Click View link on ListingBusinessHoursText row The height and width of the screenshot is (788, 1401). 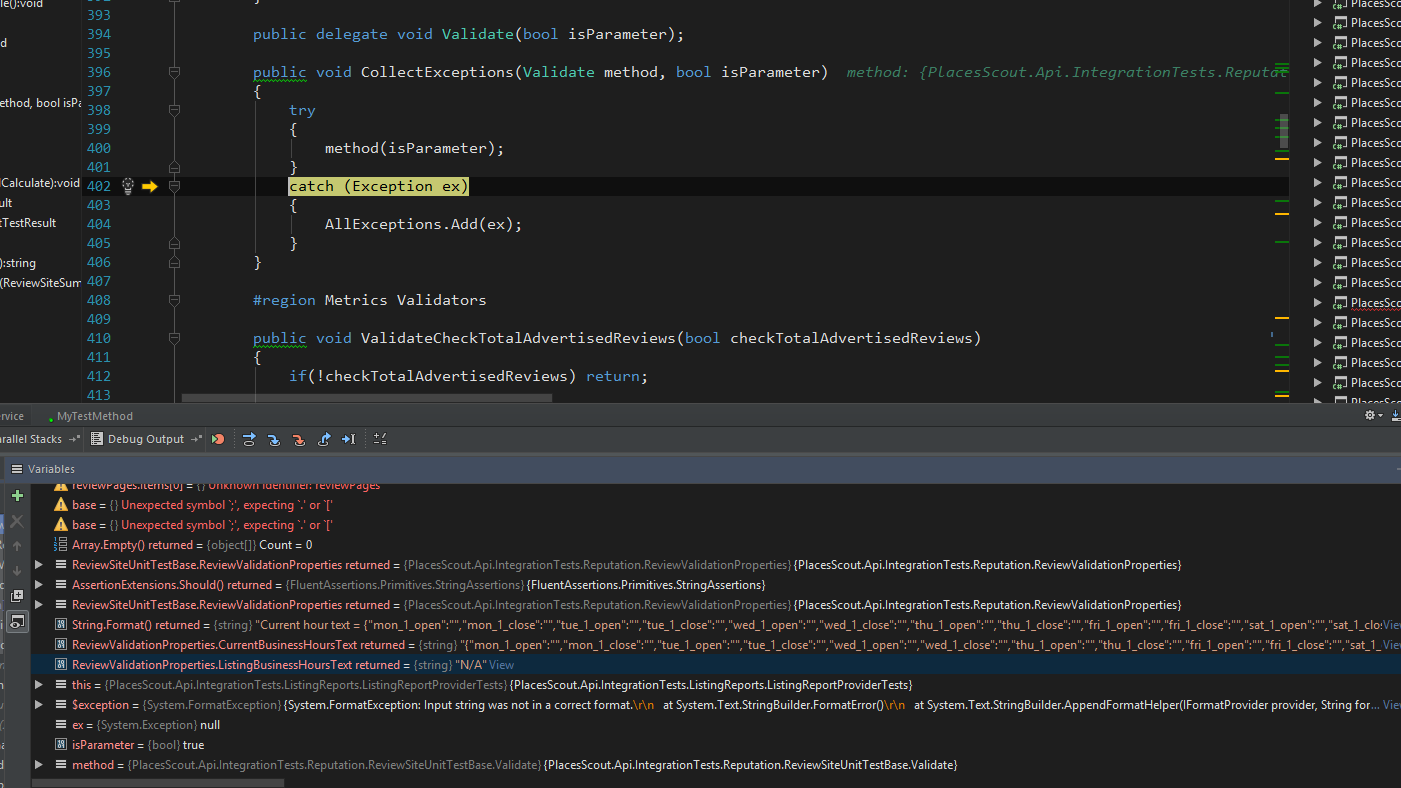point(503,664)
